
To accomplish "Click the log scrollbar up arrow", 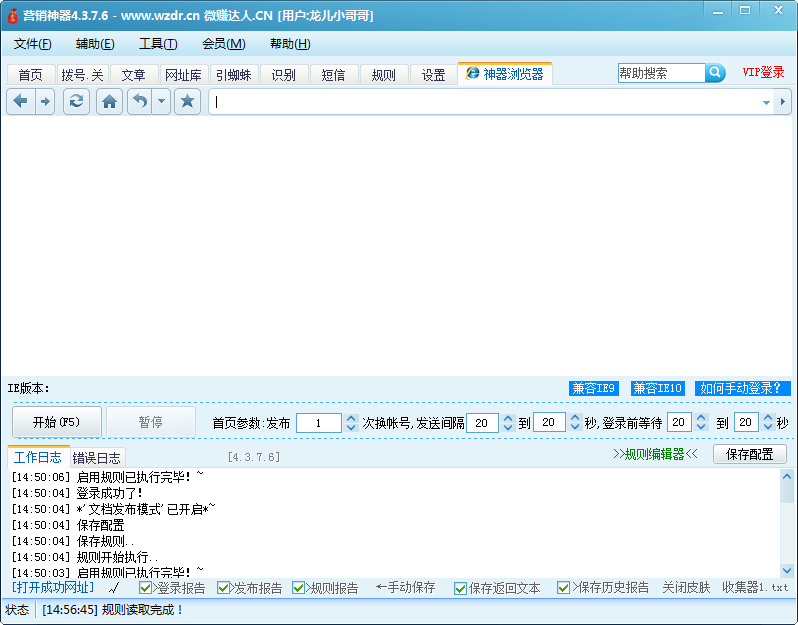I will point(787,476).
